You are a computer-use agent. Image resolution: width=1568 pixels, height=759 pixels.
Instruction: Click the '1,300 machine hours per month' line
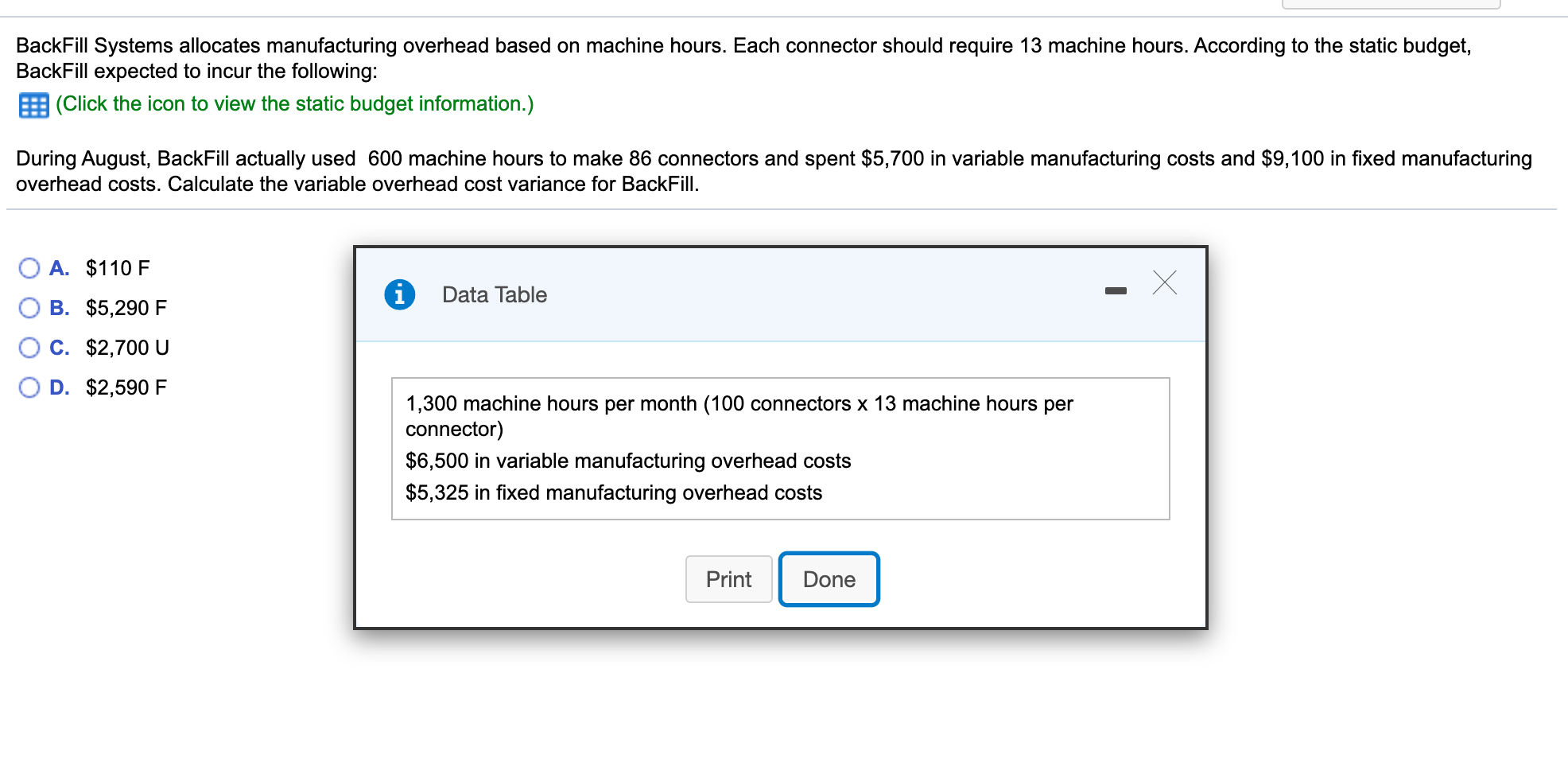tap(739, 416)
